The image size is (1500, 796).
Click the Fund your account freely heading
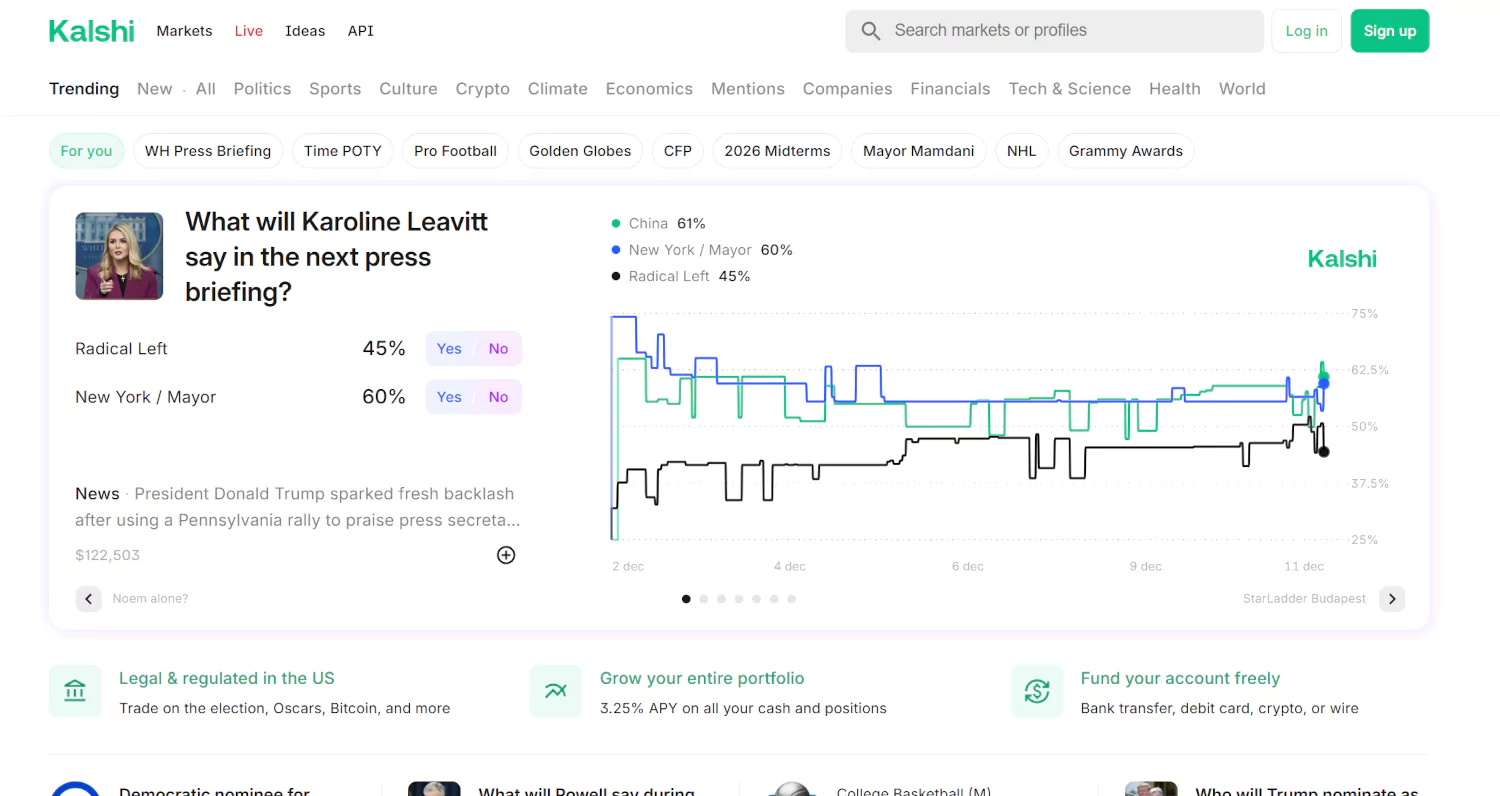click(1180, 678)
